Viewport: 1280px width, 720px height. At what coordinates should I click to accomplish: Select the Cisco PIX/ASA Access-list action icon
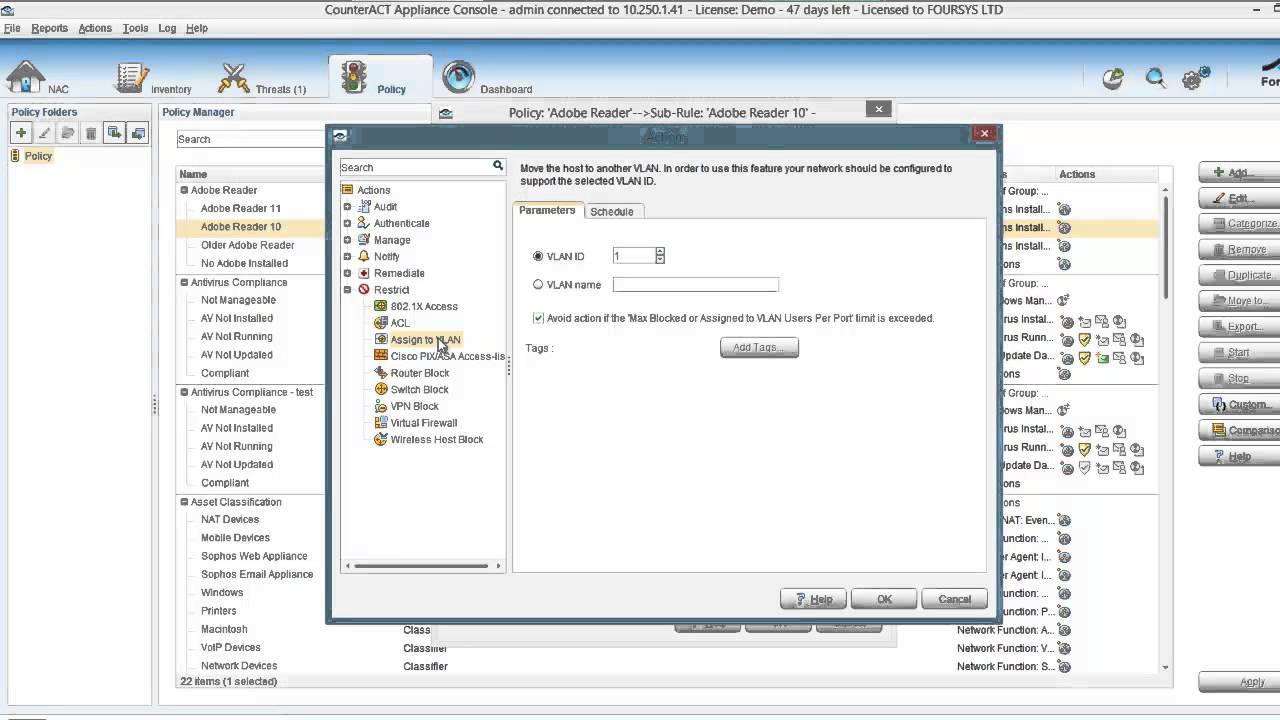pyautogui.click(x=381, y=356)
